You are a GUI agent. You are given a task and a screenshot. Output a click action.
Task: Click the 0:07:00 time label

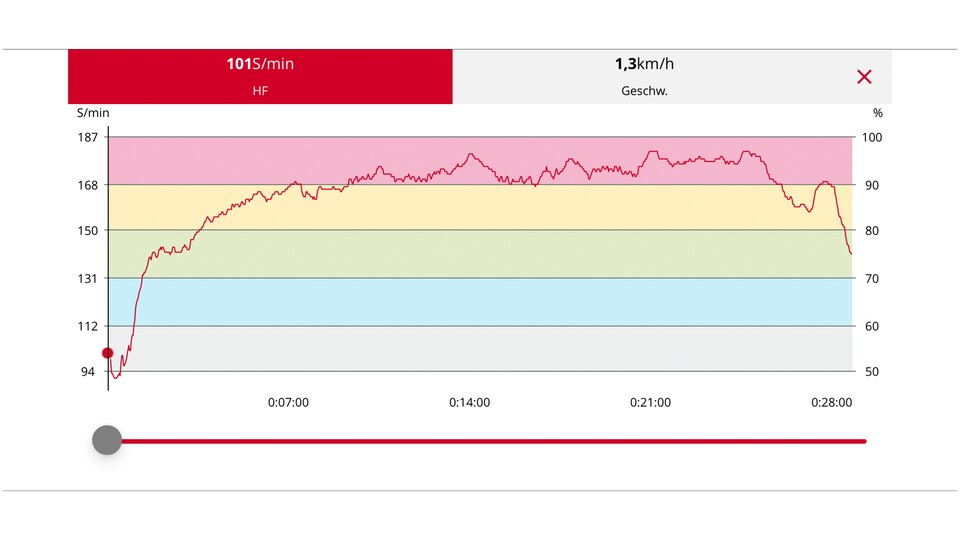click(288, 403)
